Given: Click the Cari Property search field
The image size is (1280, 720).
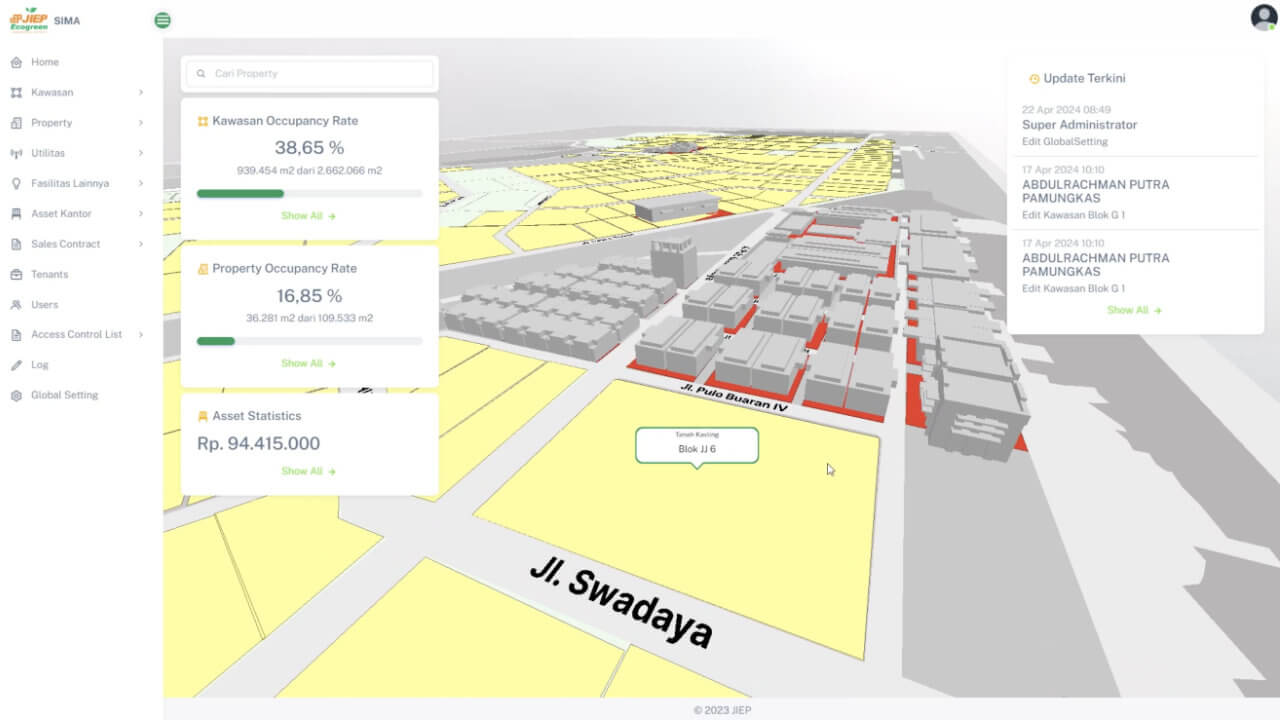Looking at the screenshot, I should pyautogui.click(x=309, y=73).
